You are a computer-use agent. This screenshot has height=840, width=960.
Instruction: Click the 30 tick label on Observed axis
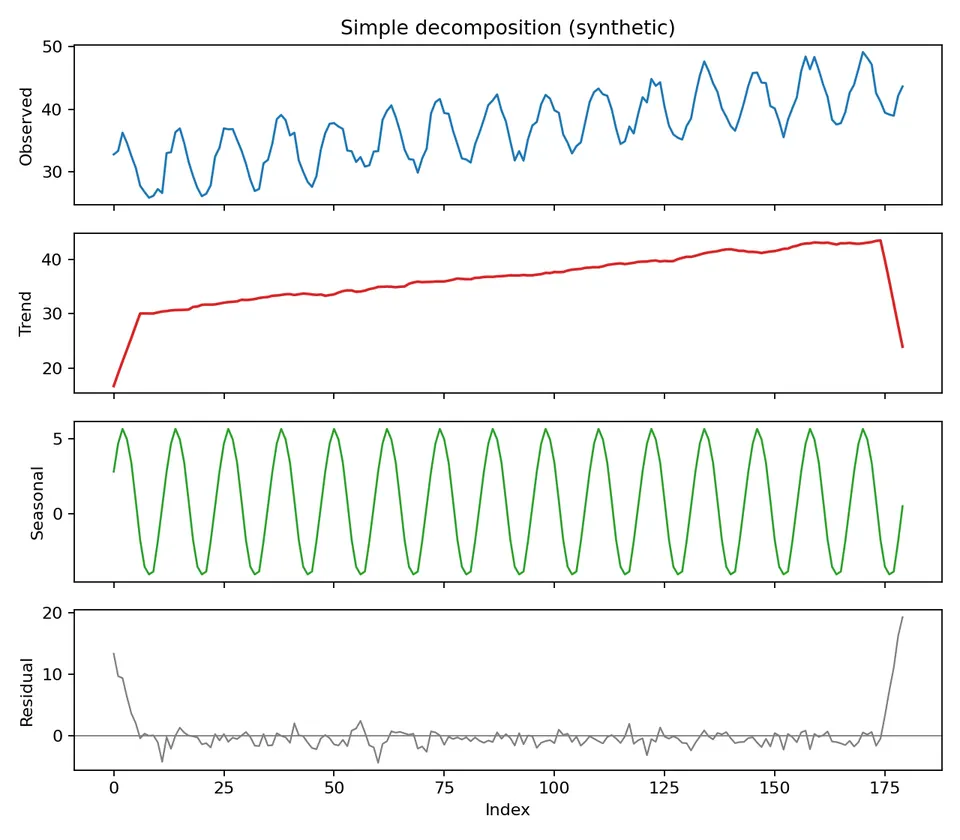[x=52, y=172]
